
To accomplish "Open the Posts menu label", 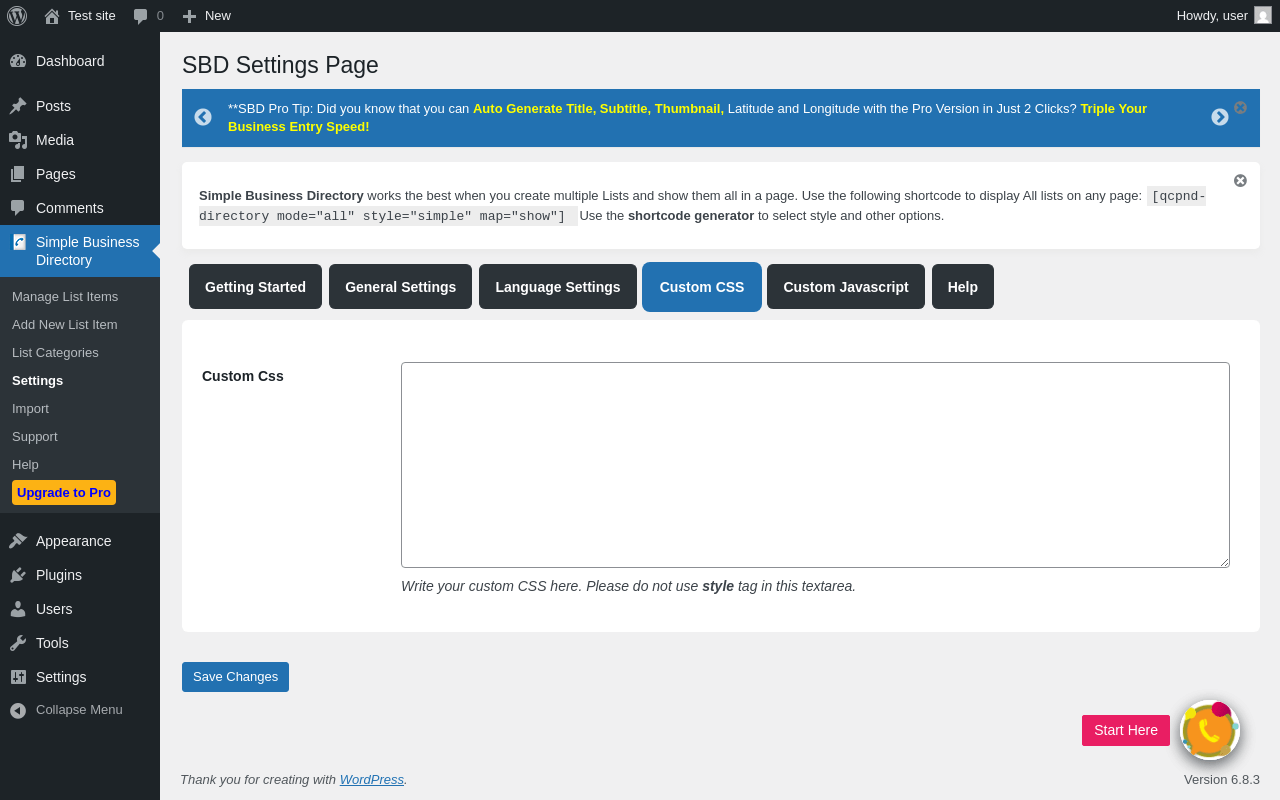I will (53, 106).
